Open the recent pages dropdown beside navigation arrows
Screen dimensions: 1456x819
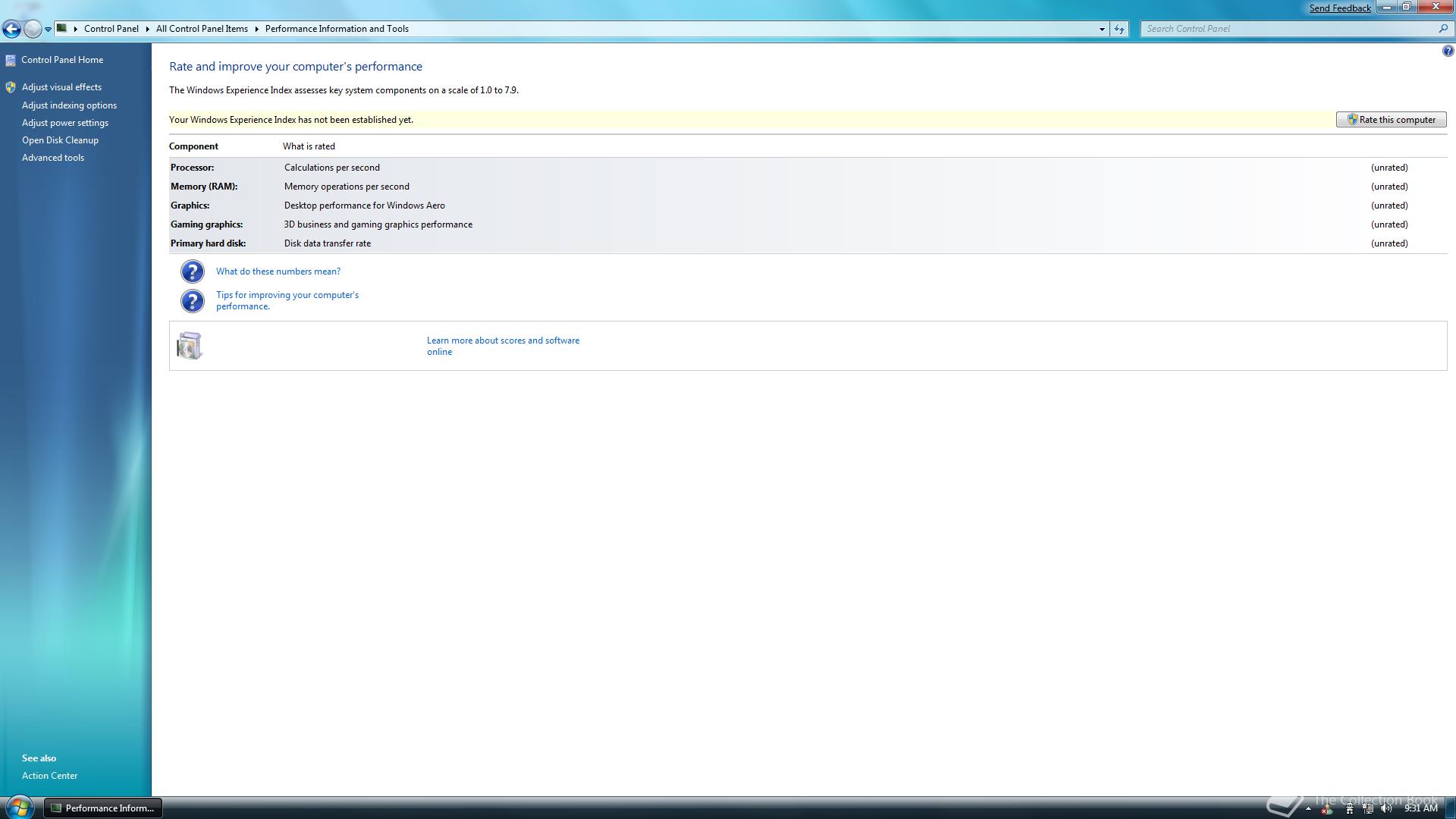48,30
